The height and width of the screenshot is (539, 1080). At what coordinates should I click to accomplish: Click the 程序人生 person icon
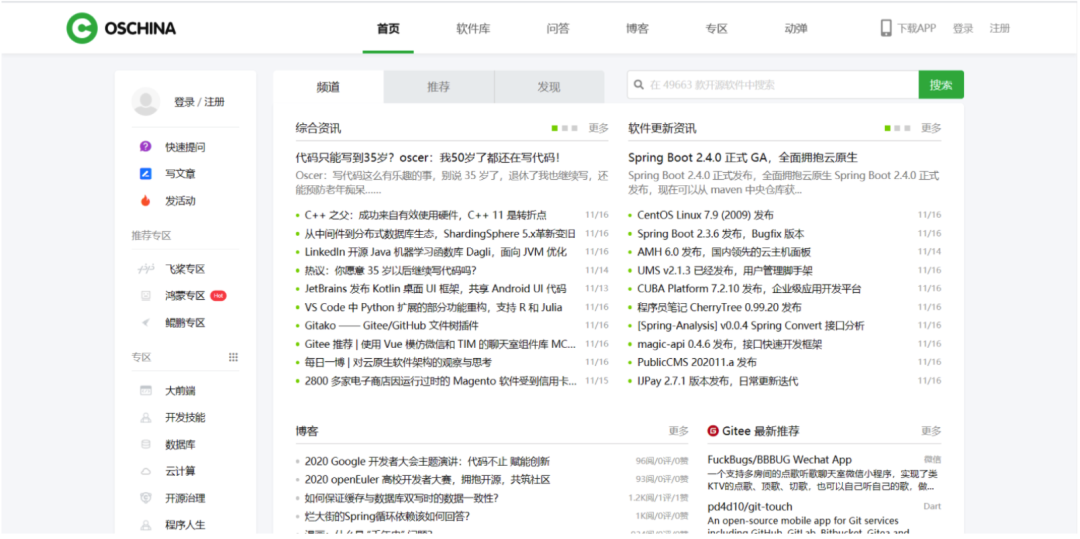[145, 525]
